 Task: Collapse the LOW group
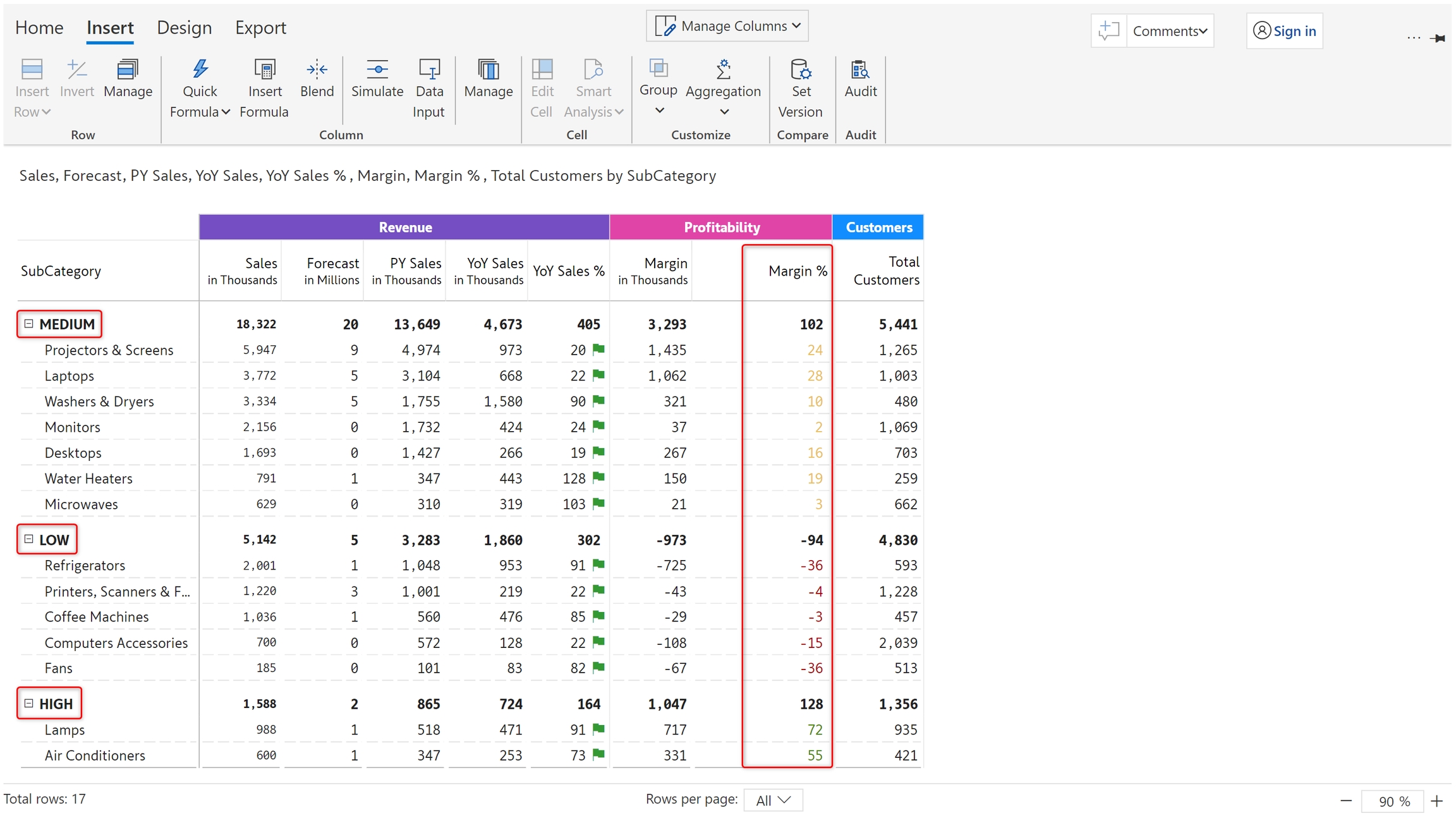click(29, 539)
